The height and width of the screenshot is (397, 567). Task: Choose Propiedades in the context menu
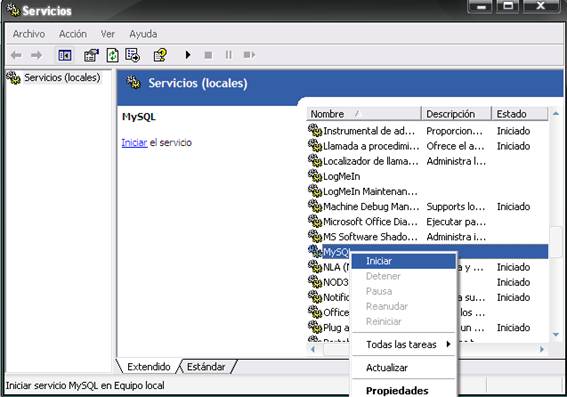pyautogui.click(x=404, y=390)
